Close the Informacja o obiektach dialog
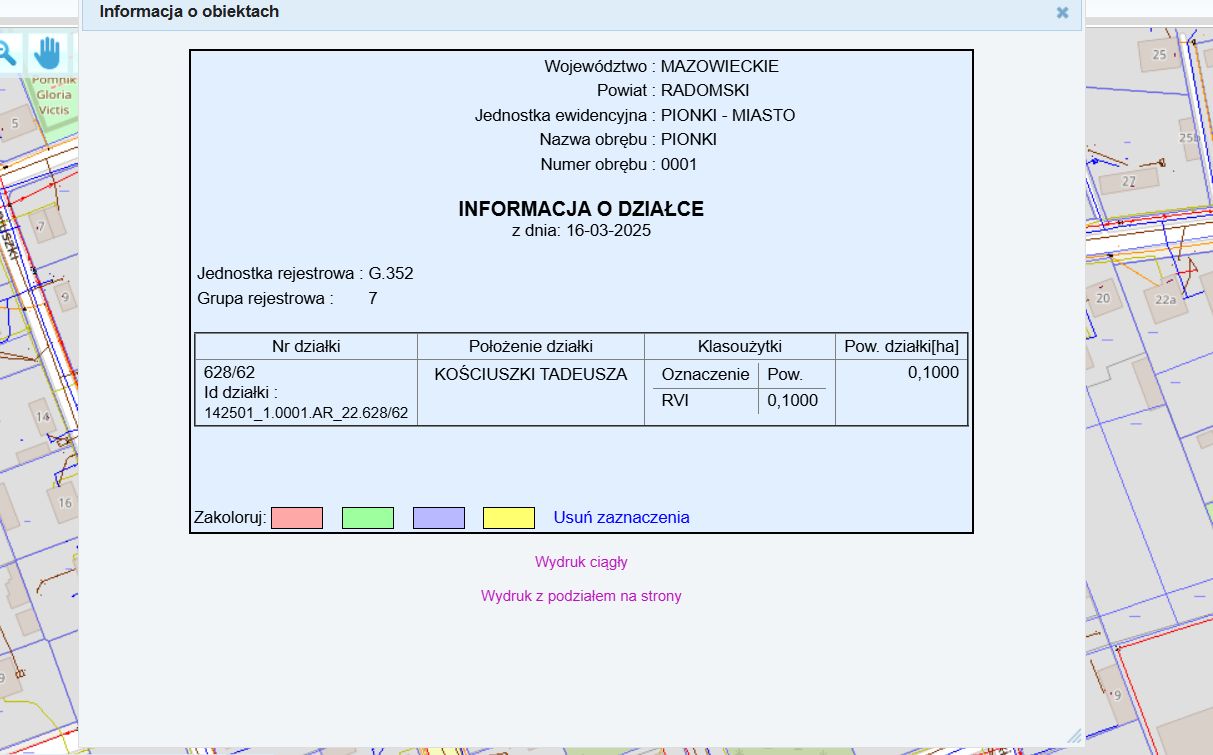Viewport: 1213px width, 755px height. [x=1062, y=14]
